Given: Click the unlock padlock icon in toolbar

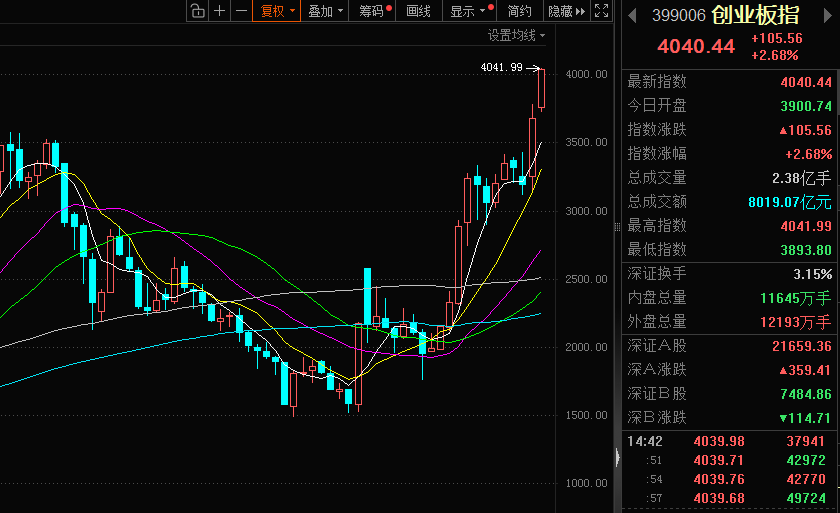Looking at the screenshot, I should [198, 11].
